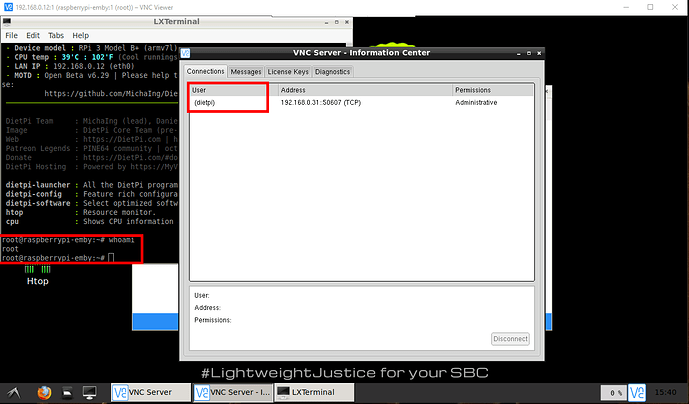This screenshot has width=689, height=404.
Task: Click the disabled Disconnect button
Action: coord(510,339)
